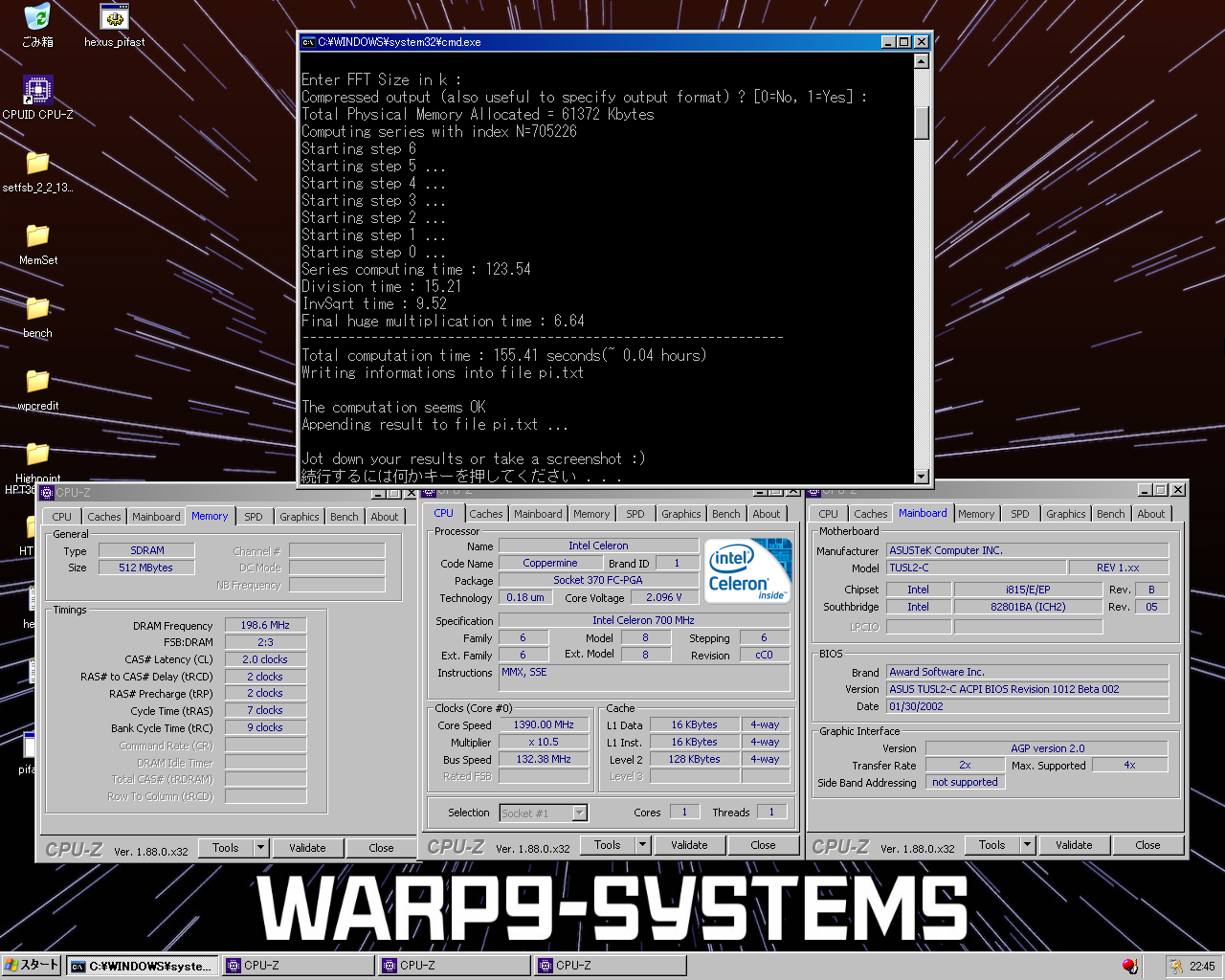Click Tools button in Memory CPU-Z window
Viewport: 1225px width, 980px height.
pyautogui.click(x=226, y=848)
